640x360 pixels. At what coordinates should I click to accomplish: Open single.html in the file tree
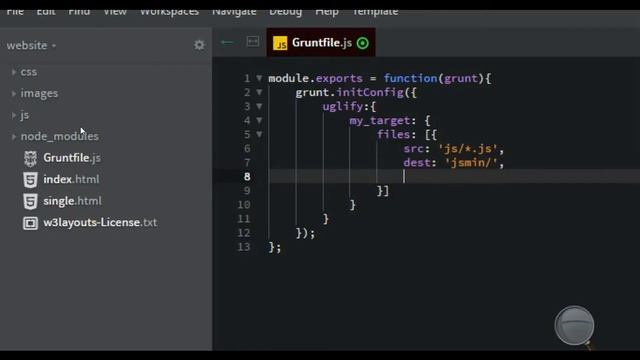coord(72,201)
